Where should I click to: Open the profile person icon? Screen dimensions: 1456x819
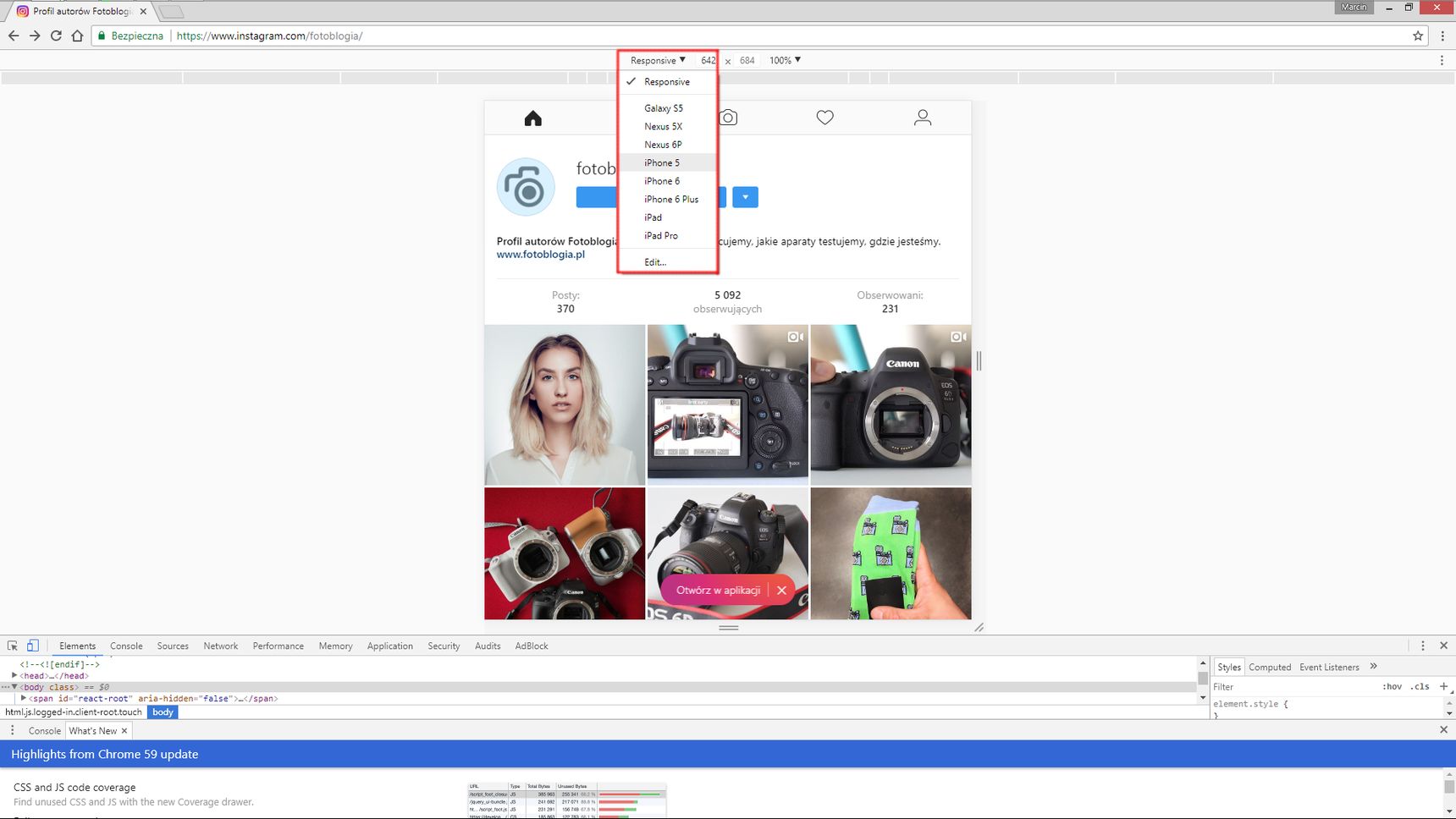(923, 118)
